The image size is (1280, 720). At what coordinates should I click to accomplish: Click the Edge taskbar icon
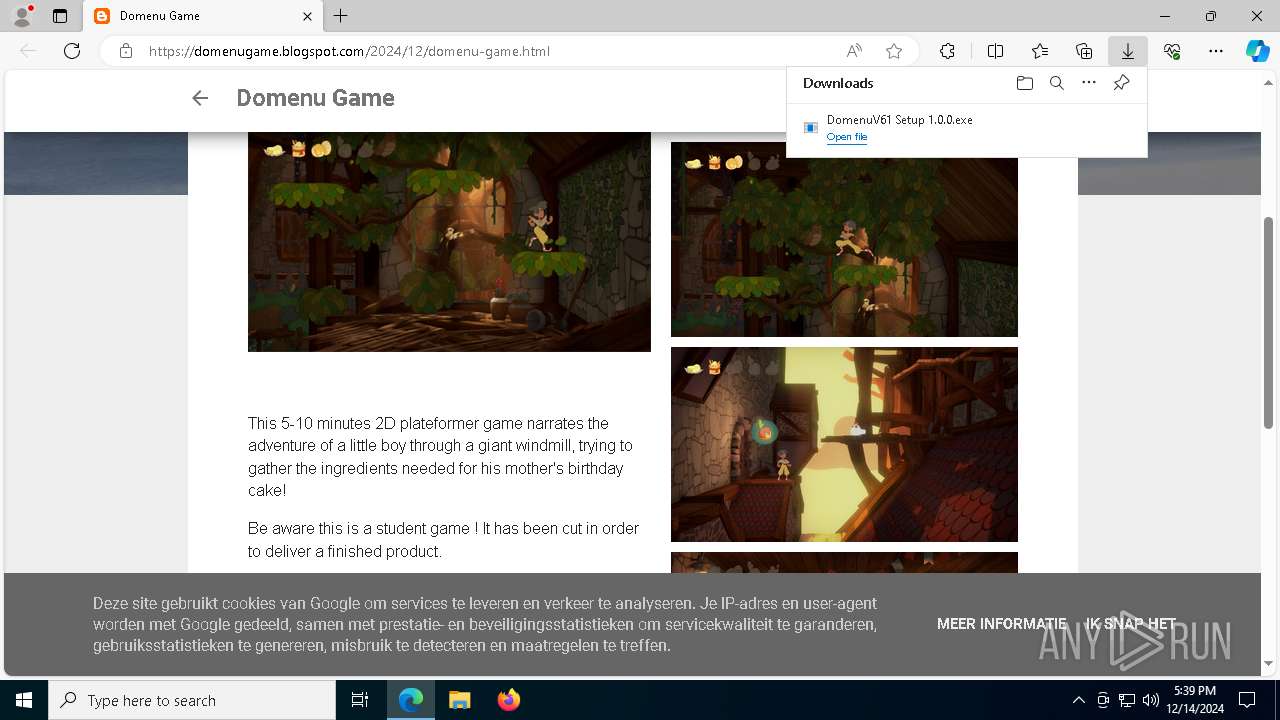pyautogui.click(x=411, y=700)
